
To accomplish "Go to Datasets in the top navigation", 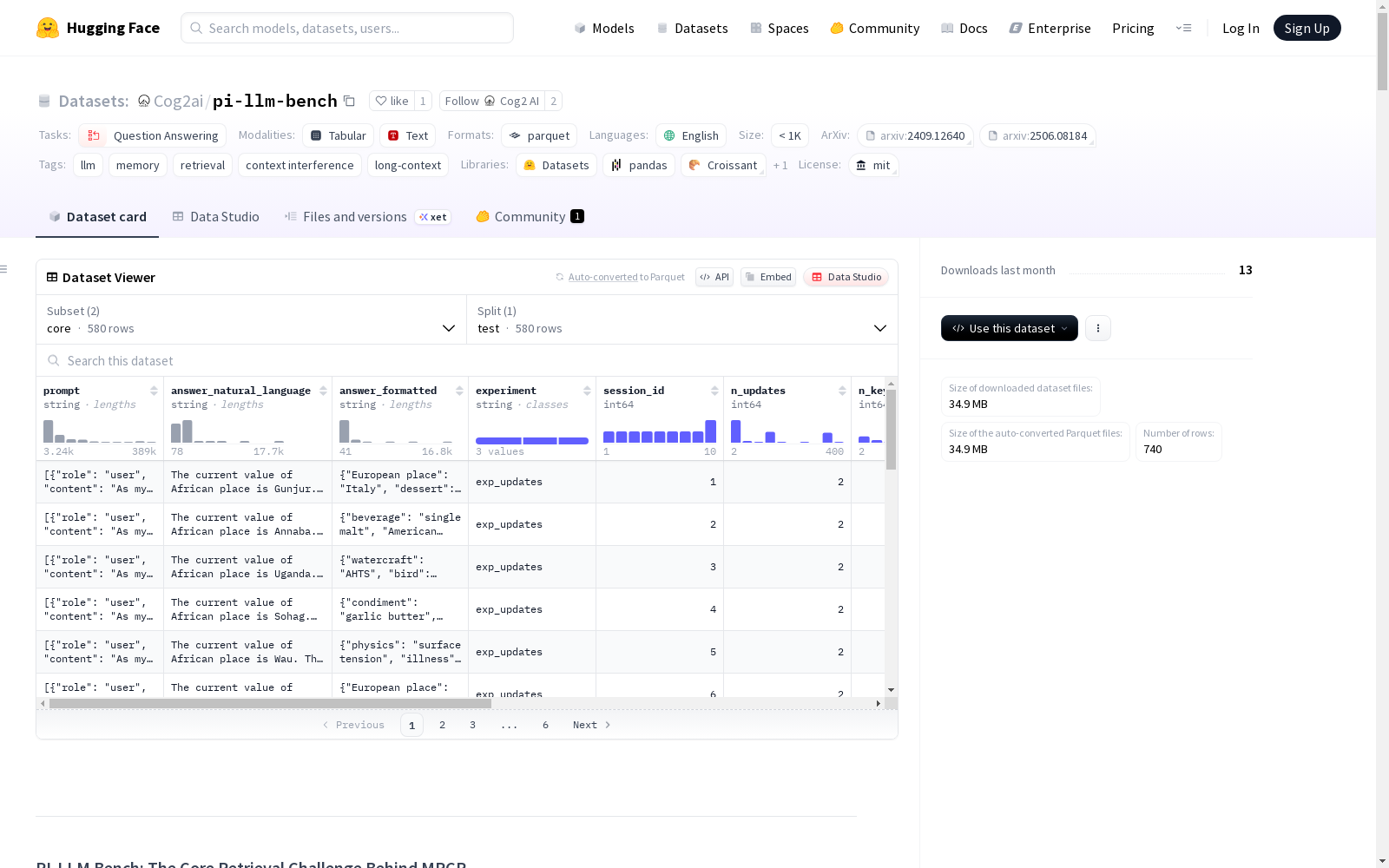I will tap(692, 28).
